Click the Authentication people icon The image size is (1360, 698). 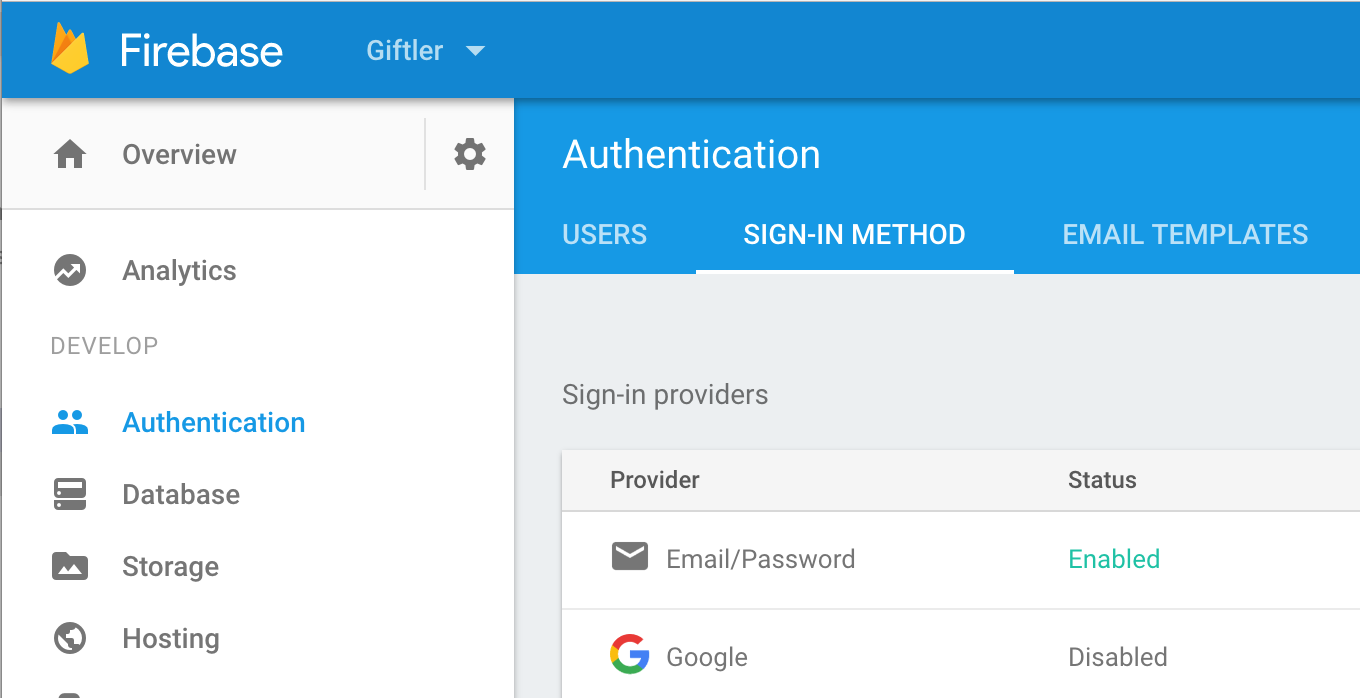click(70, 422)
